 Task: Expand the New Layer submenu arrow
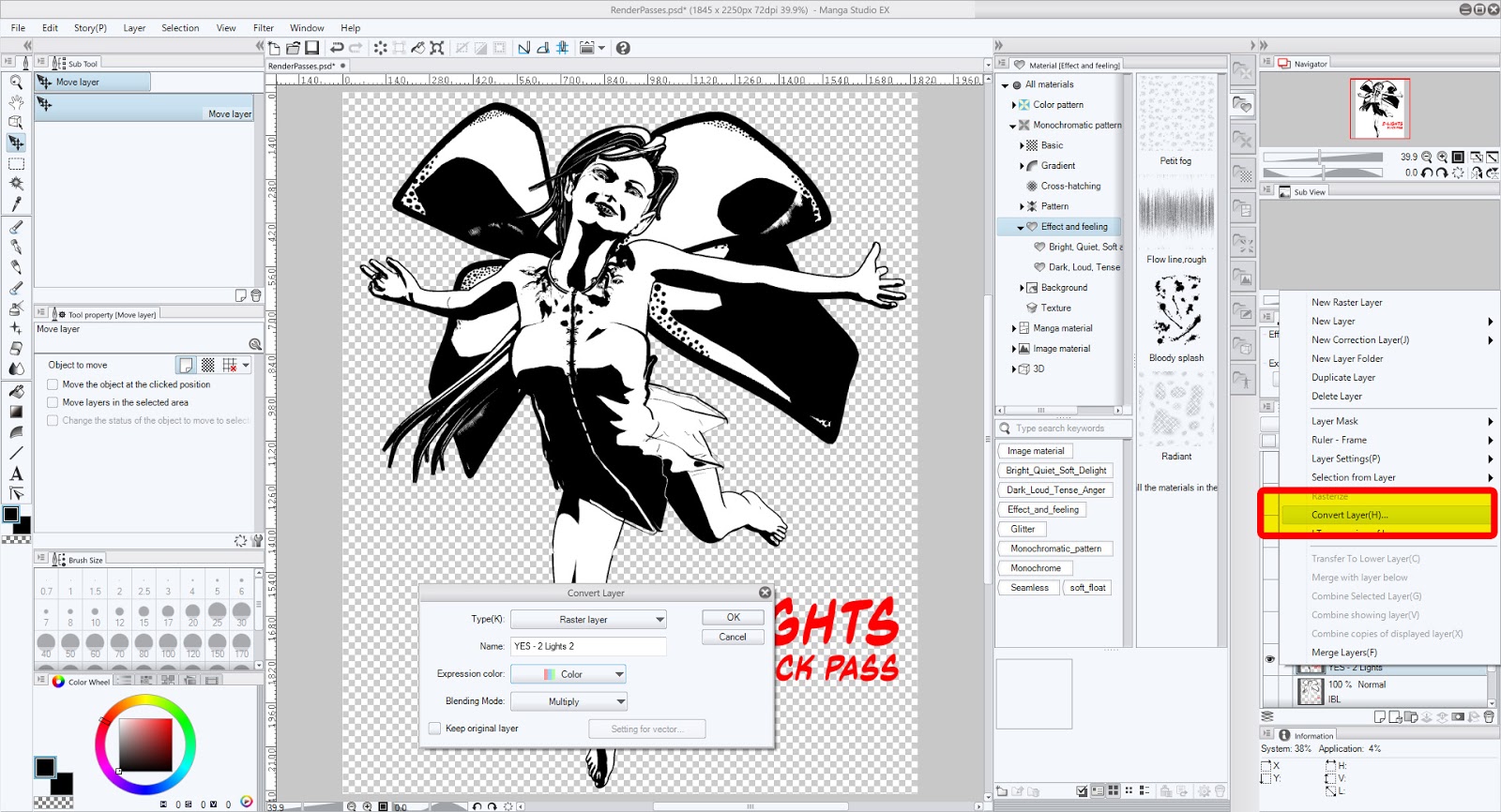pos(1490,322)
